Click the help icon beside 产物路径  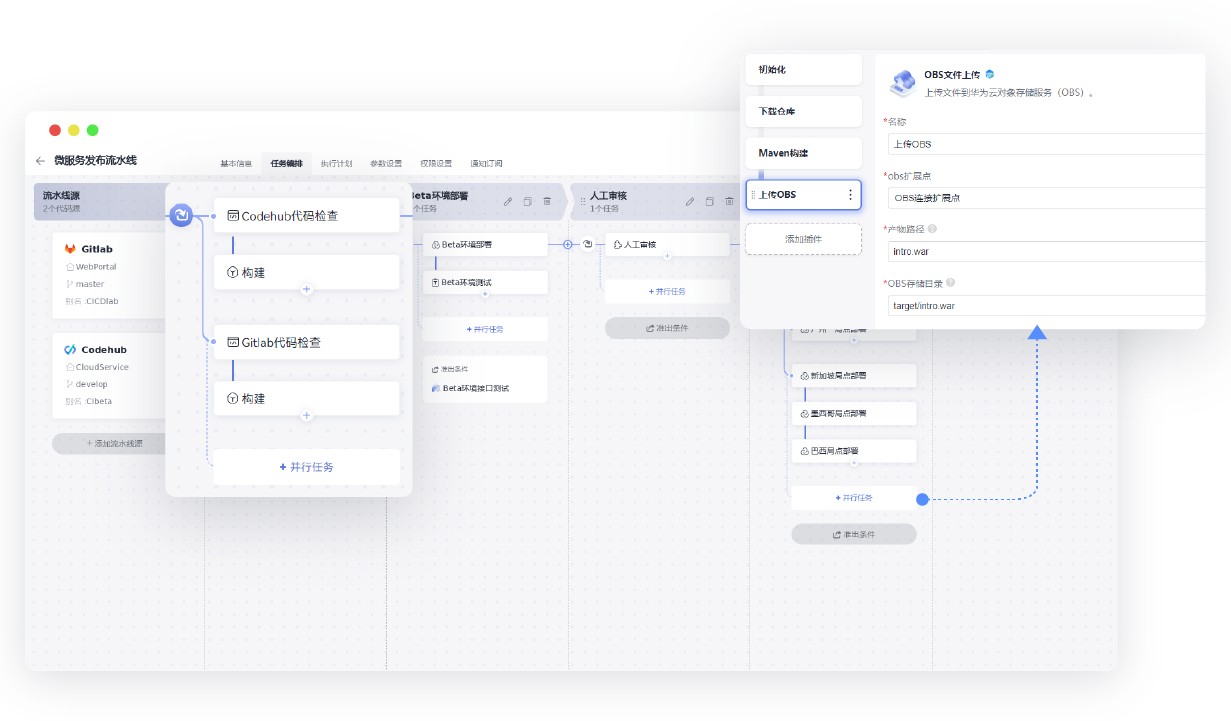pyautogui.click(x=932, y=229)
